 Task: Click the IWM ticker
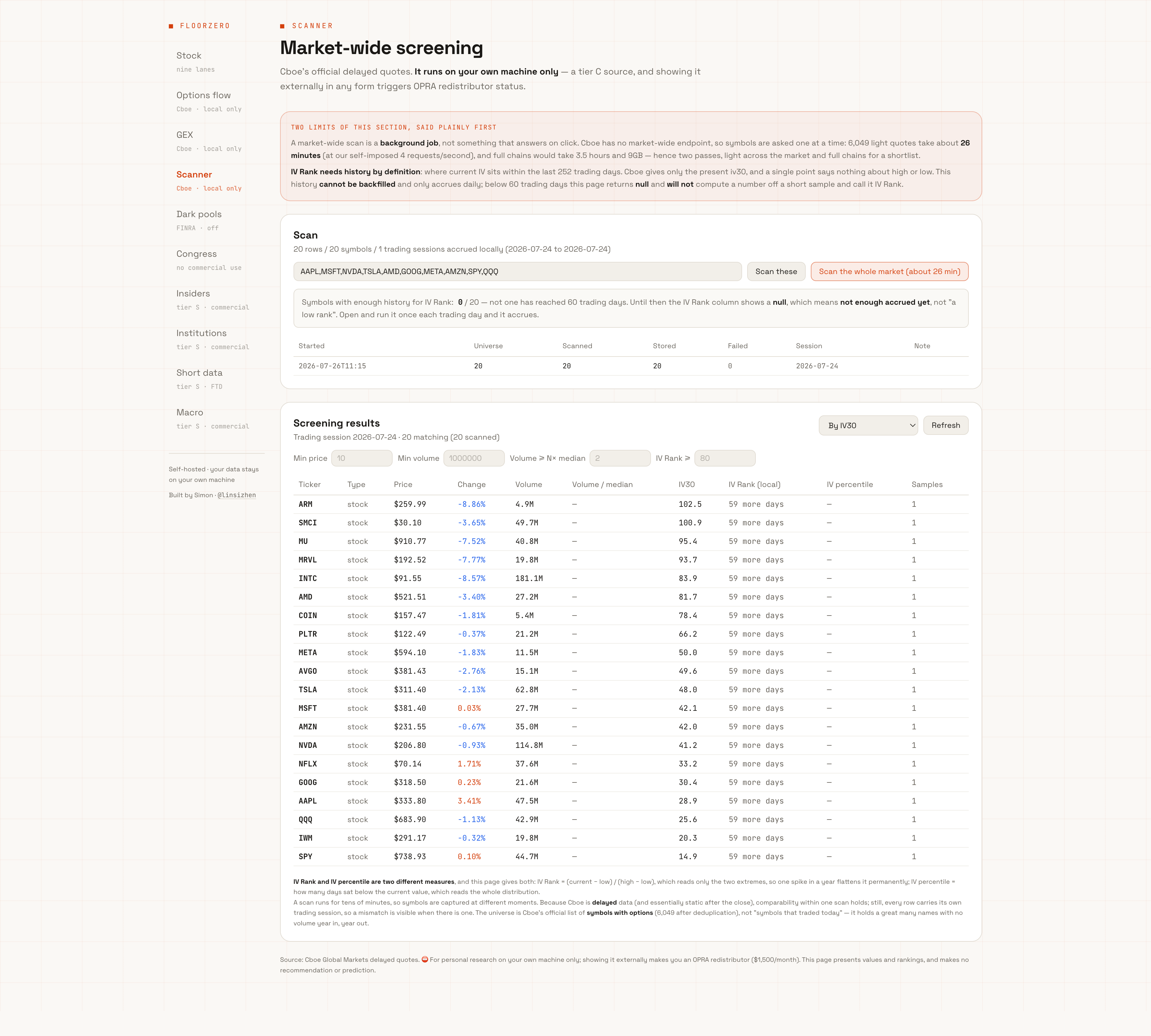(x=306, y=838)
